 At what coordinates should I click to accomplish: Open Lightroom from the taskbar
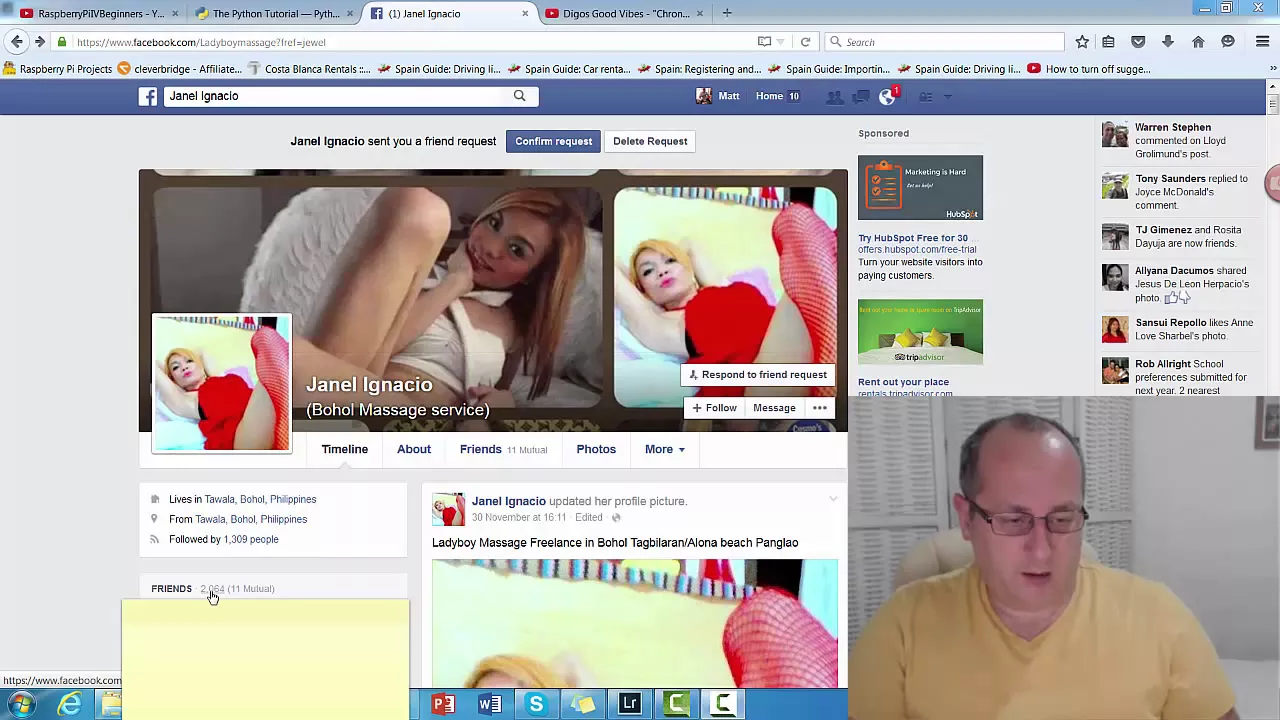pos(629,705)
